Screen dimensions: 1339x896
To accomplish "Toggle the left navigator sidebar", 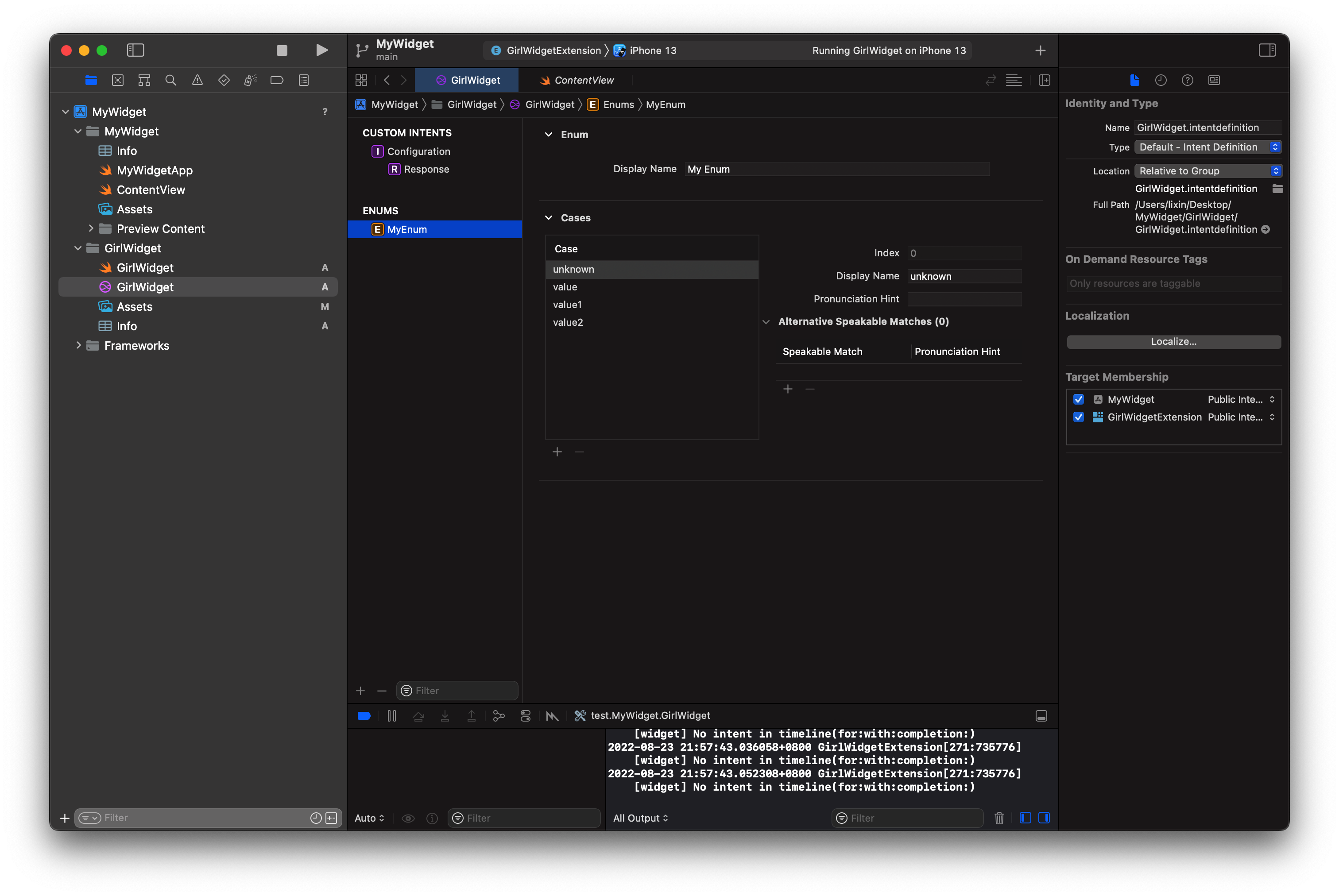I will click(x=135, y=50).
